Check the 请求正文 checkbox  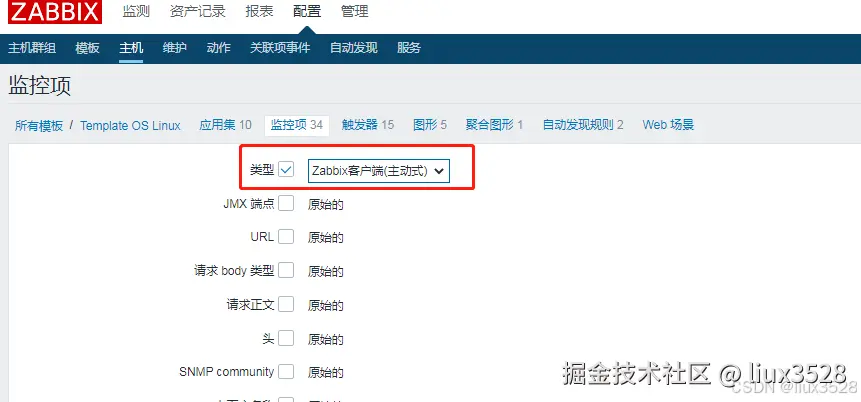286,304
